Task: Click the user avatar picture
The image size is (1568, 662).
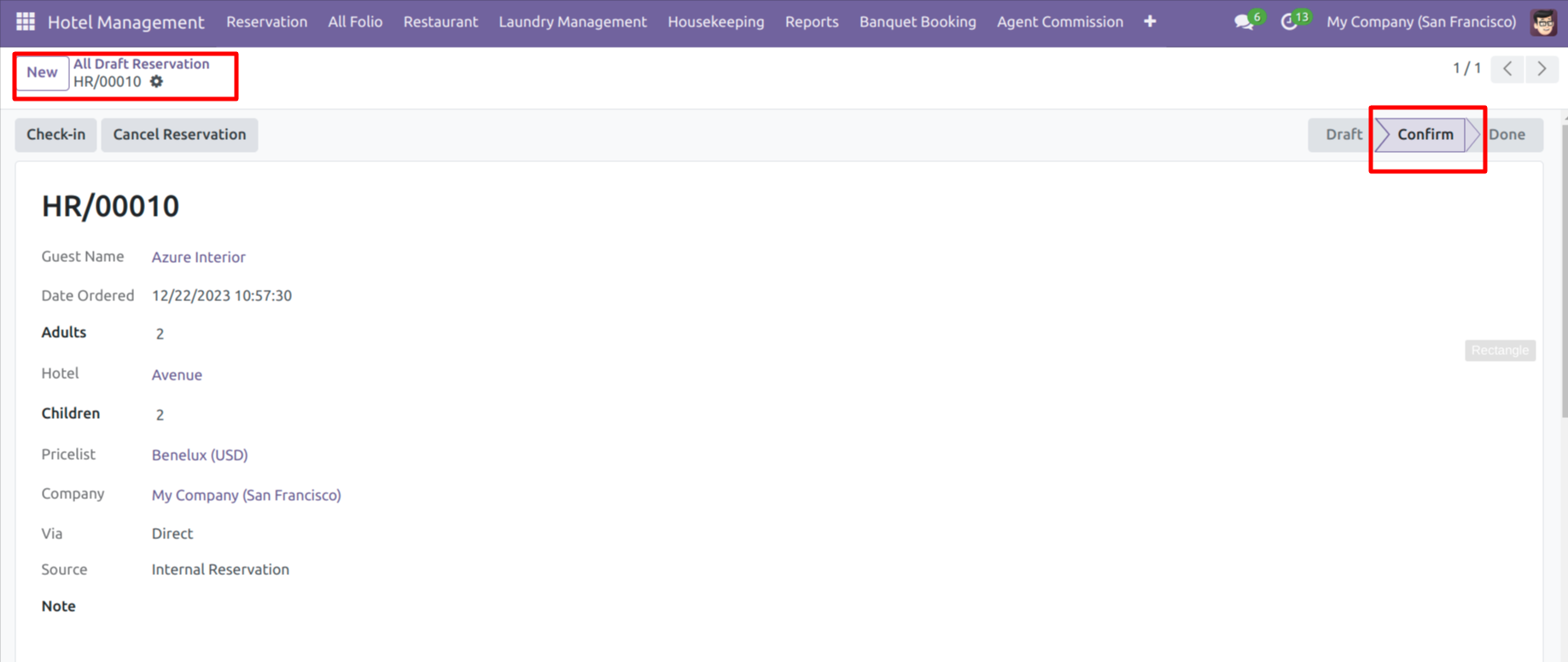Action: [x=1543, y=22]
